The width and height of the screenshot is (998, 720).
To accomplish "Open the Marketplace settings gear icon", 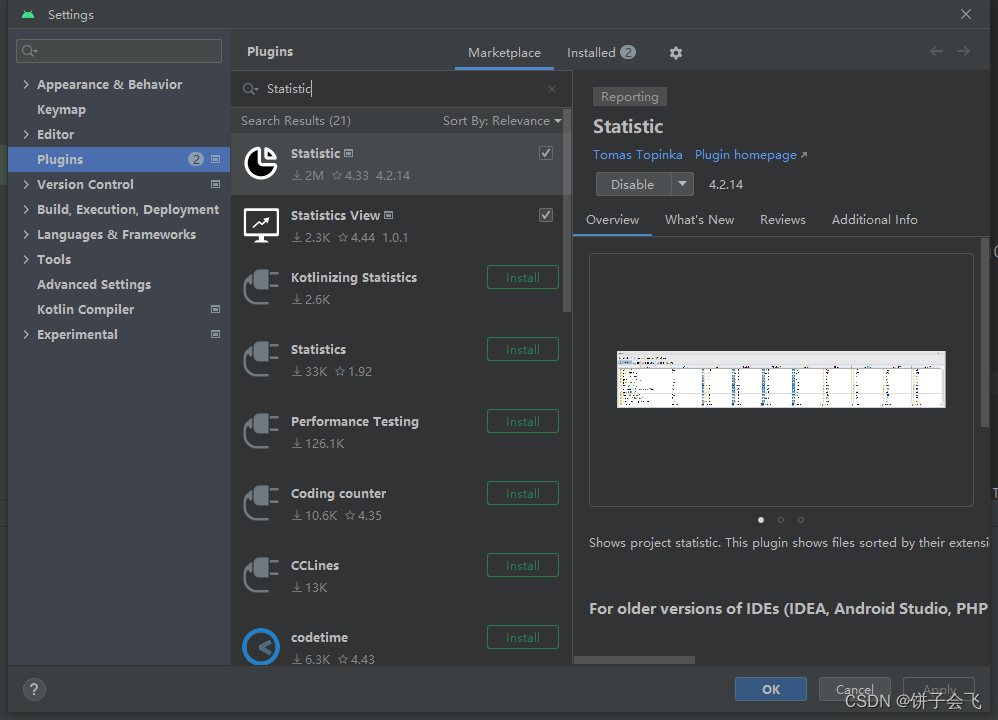I will click(675, 52).
